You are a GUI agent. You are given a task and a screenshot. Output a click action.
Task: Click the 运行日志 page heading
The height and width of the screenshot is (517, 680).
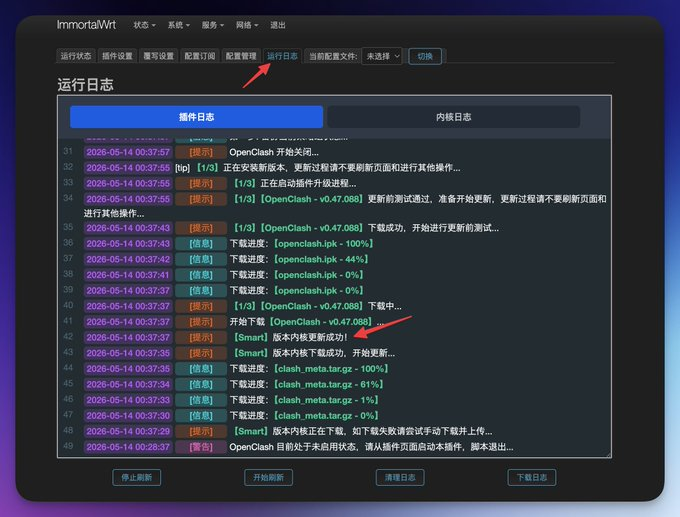click(x=85, y=85)
